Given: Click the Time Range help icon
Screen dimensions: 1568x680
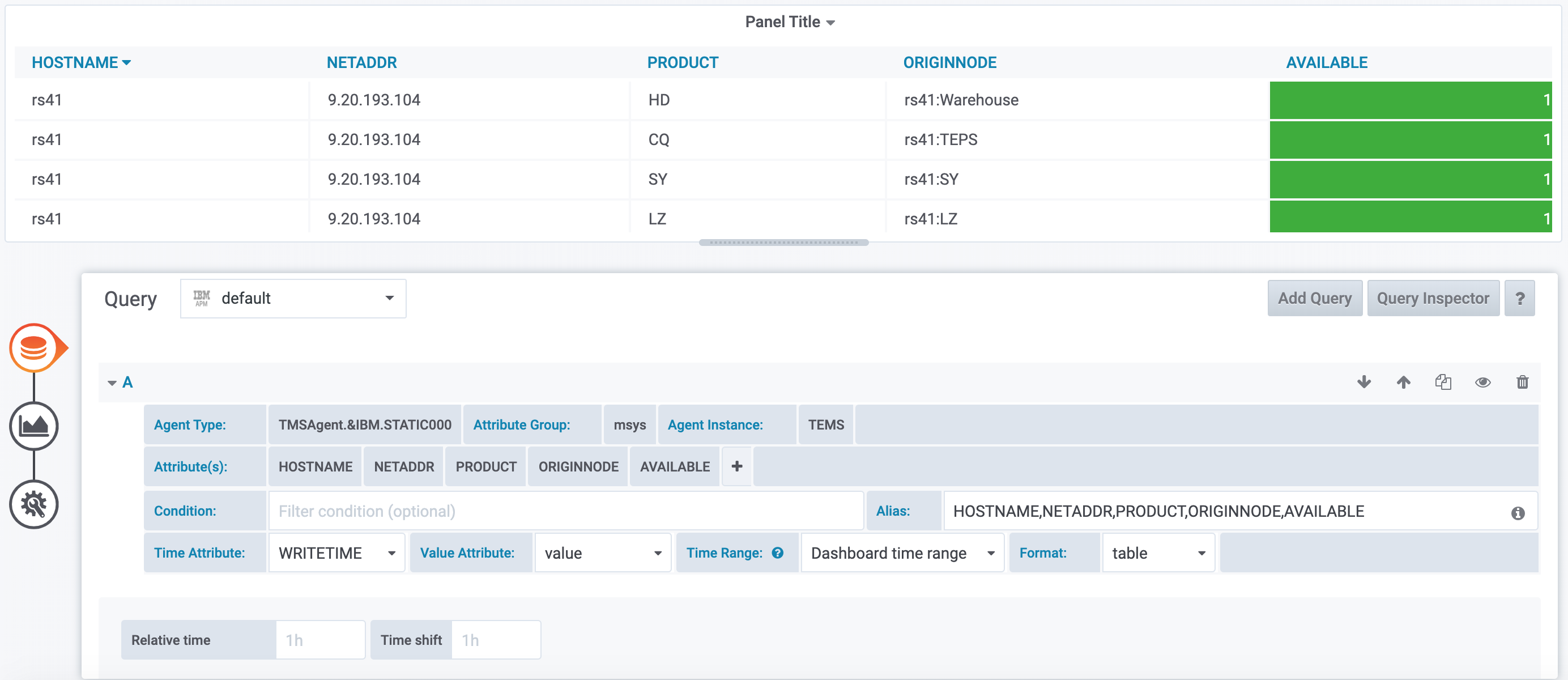Looking at the screenshot, I should tap(778, 552).
